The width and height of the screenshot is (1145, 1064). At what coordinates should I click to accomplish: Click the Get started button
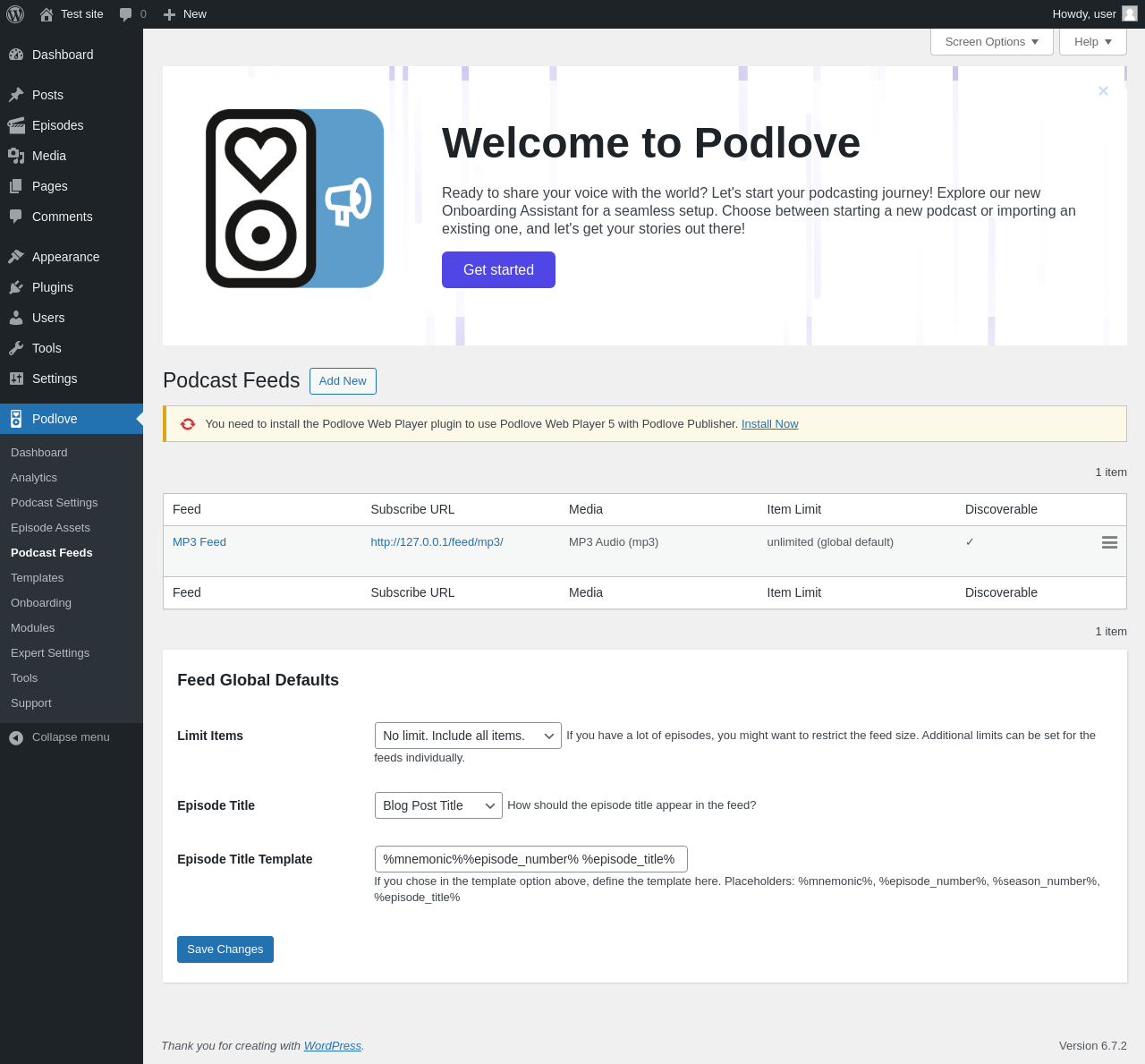(498, 269)
